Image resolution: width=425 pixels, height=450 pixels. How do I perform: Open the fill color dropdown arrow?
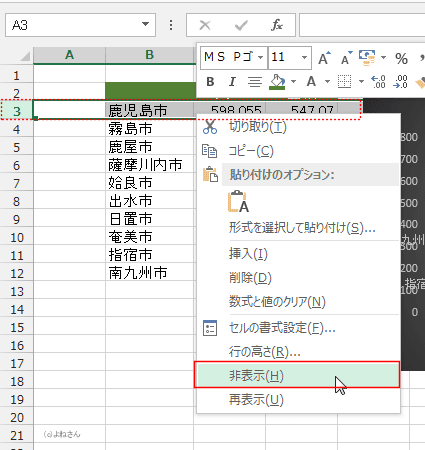[x=293, y=82]
